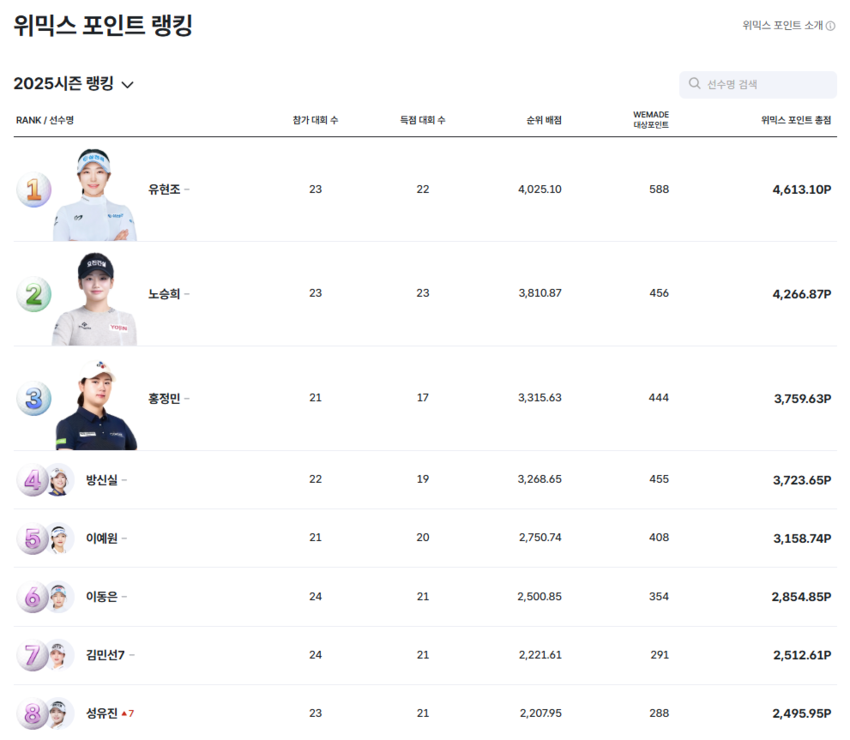
Task: Click 홍정민's large profile photo
Action: 97,405
